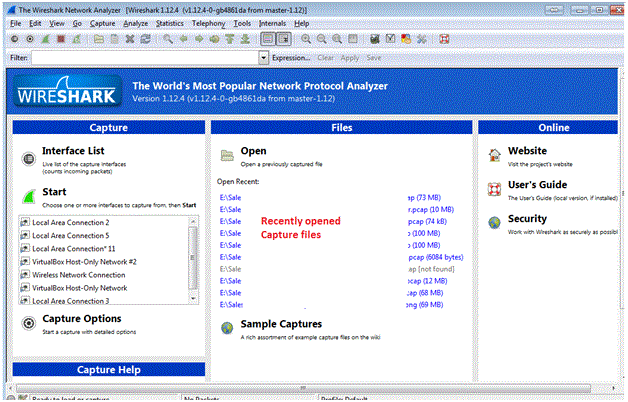Visit the project Website link
This screenshot has height=402, width=628.
click(527, 151)
